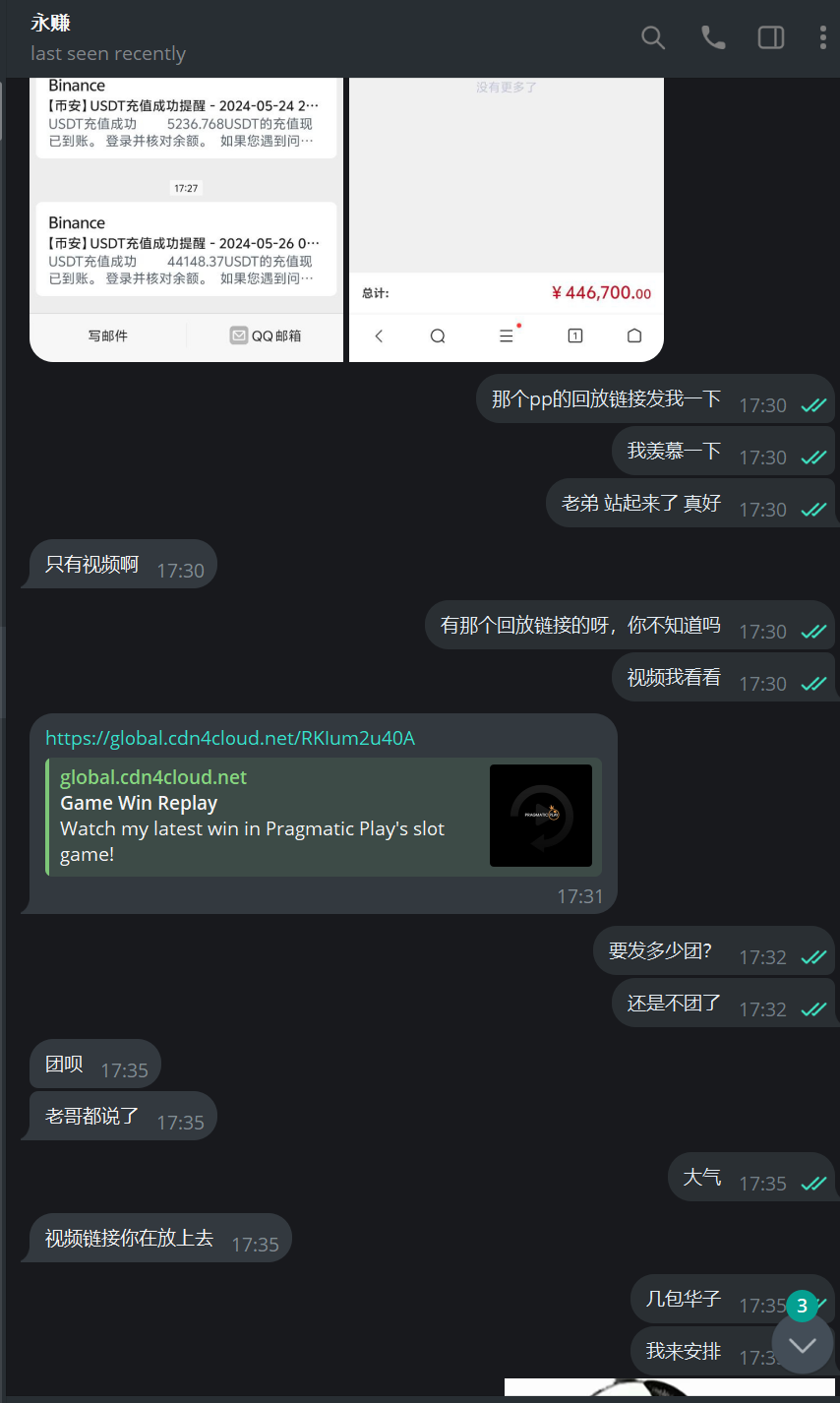Image resolution: width=840 pixels, height=1403 pixels.
Task: Click the QQ邮箱 tab in screenshot
Action: coord(266,335)
